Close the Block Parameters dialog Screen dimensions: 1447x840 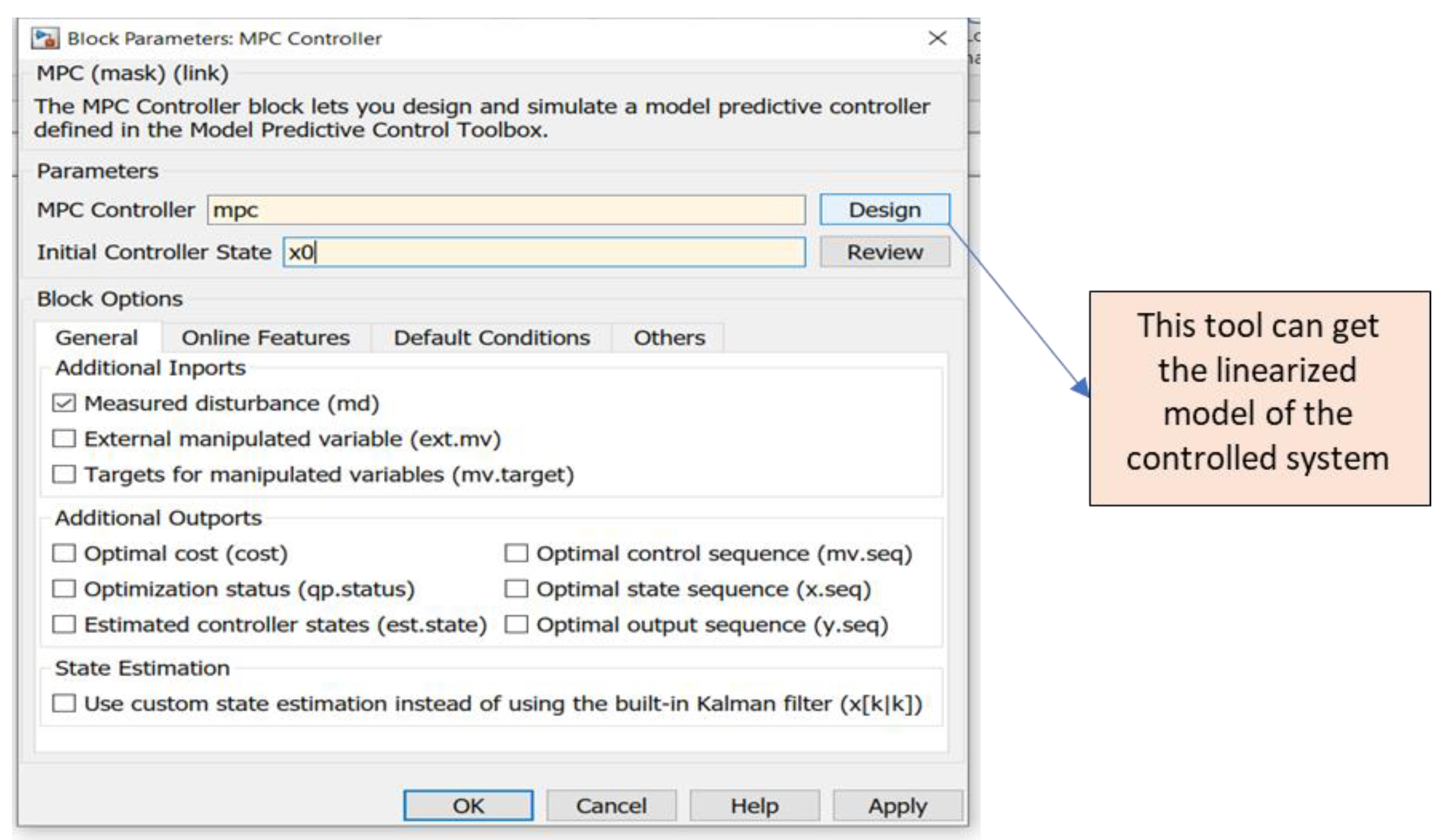pos(937,38)
